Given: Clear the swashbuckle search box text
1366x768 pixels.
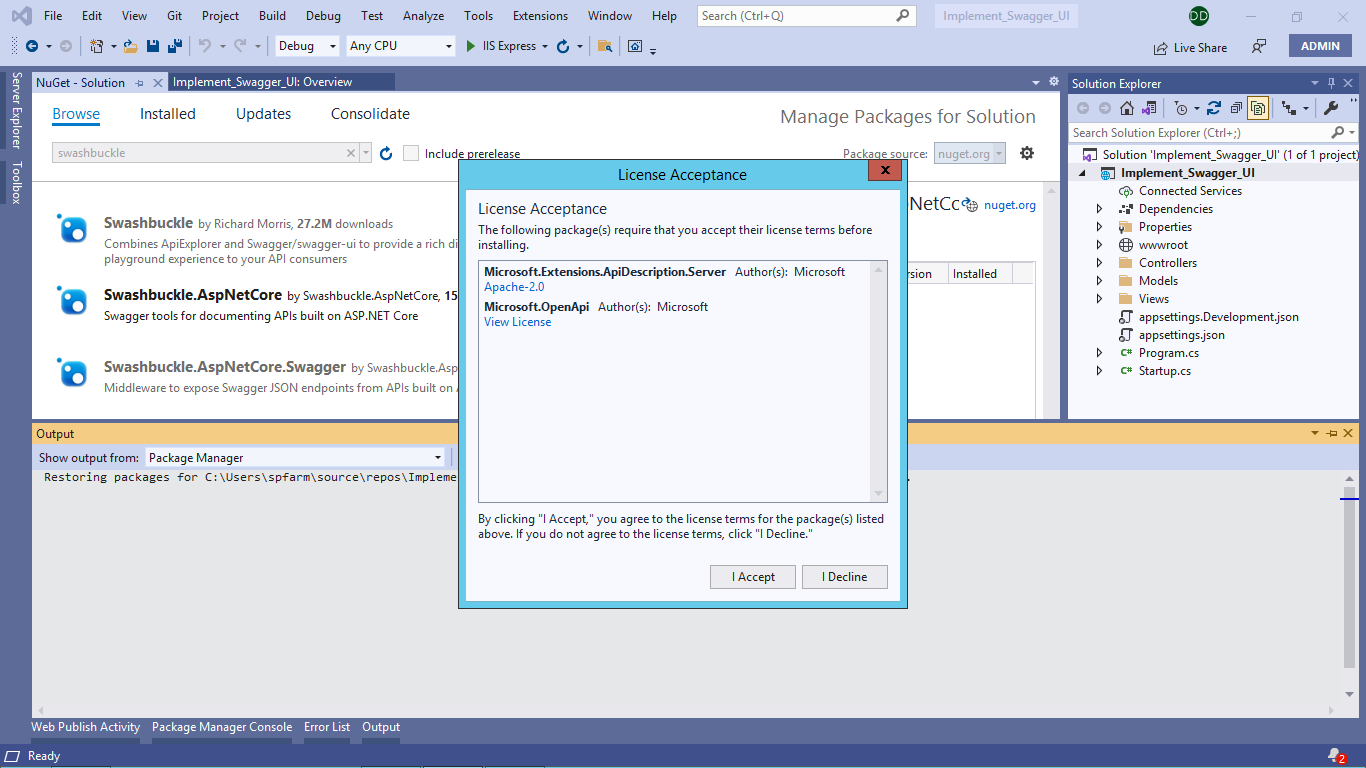Looking at the screenshot, I should click(351, 153).
